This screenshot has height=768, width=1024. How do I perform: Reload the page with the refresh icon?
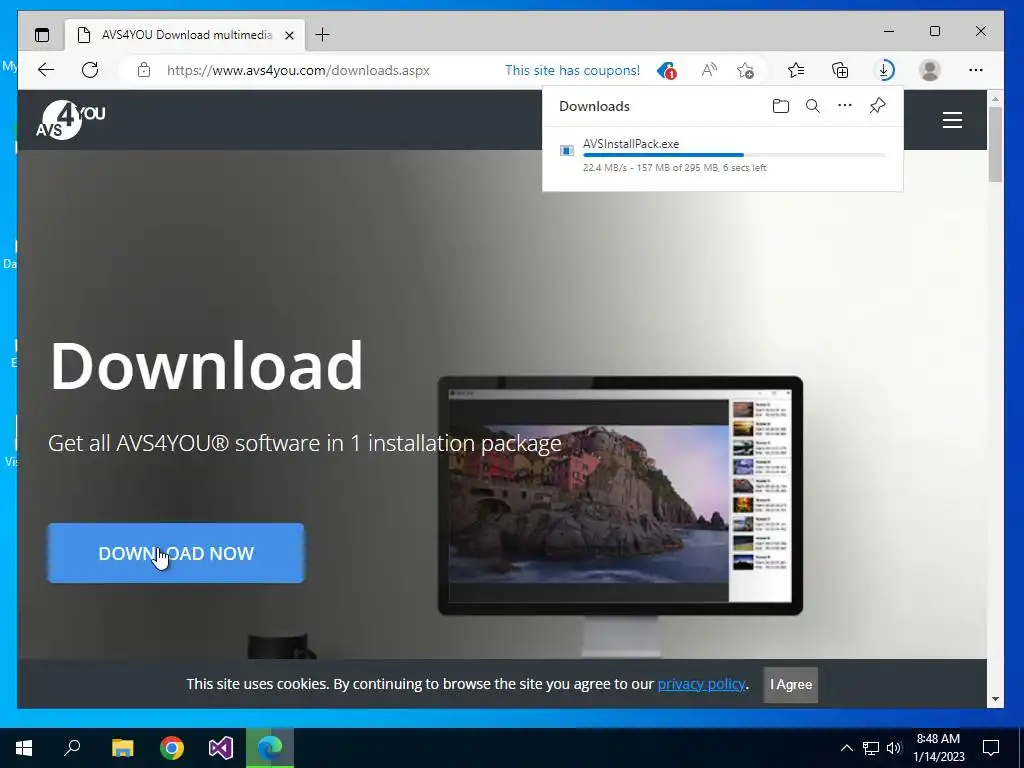(90, 70)
